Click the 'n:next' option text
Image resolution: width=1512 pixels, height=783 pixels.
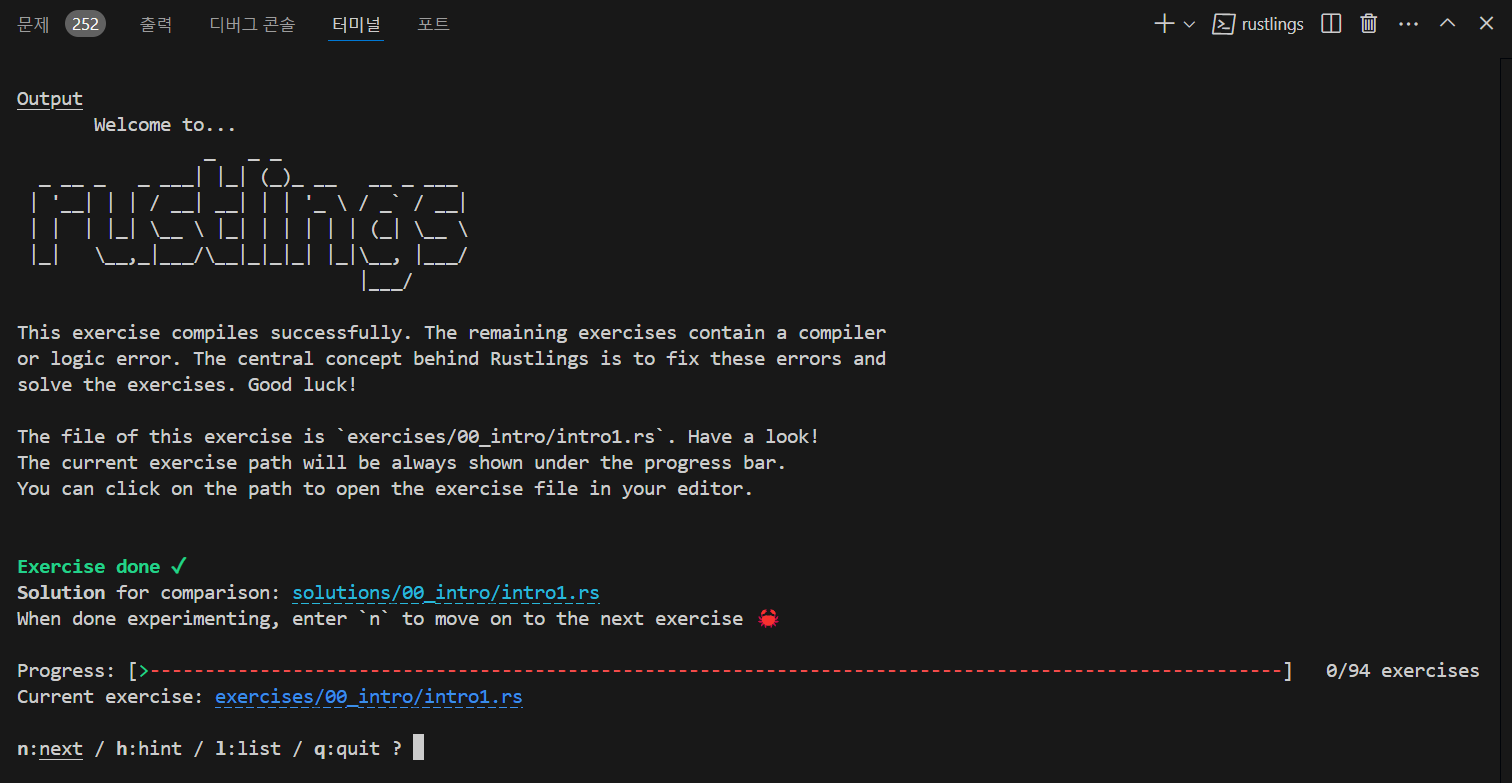50,749
